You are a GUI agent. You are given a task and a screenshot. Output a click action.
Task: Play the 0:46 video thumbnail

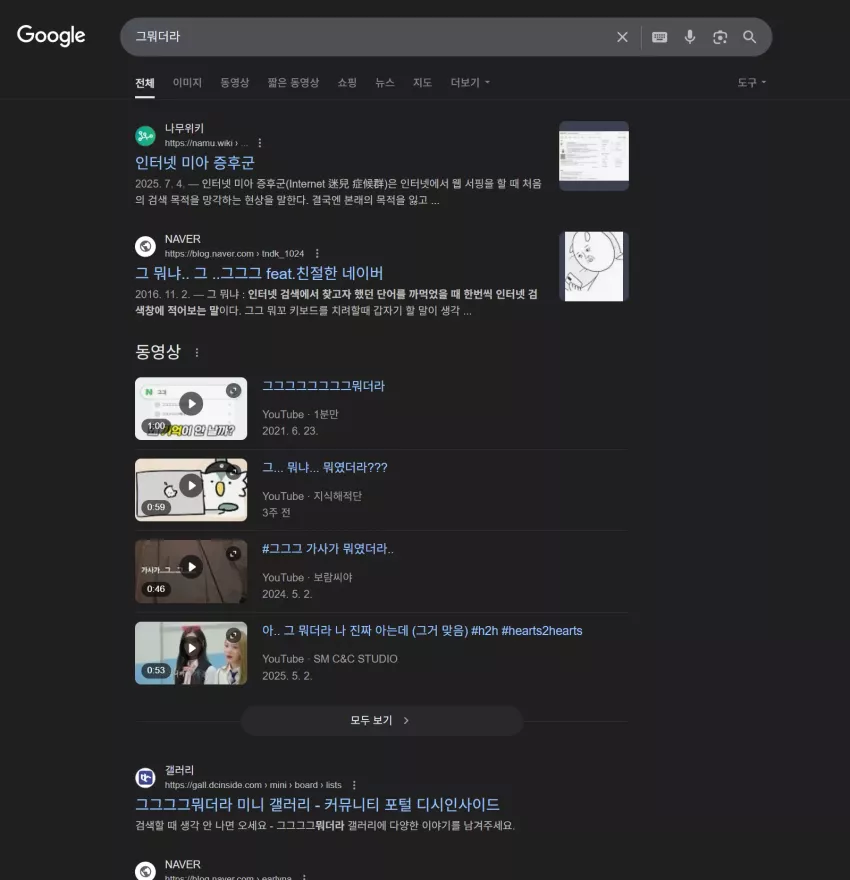(x=191, y=571)
